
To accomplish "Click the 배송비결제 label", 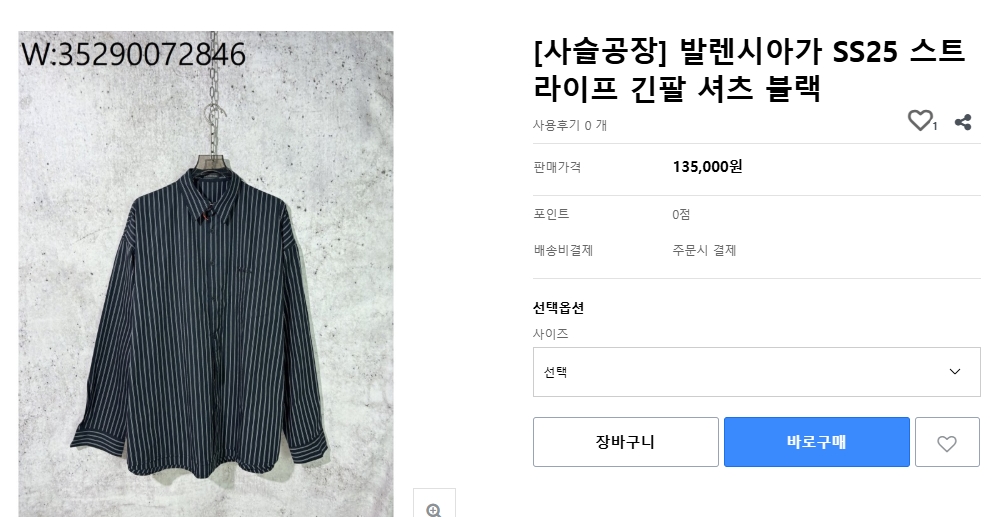I will tap(563, 250).
